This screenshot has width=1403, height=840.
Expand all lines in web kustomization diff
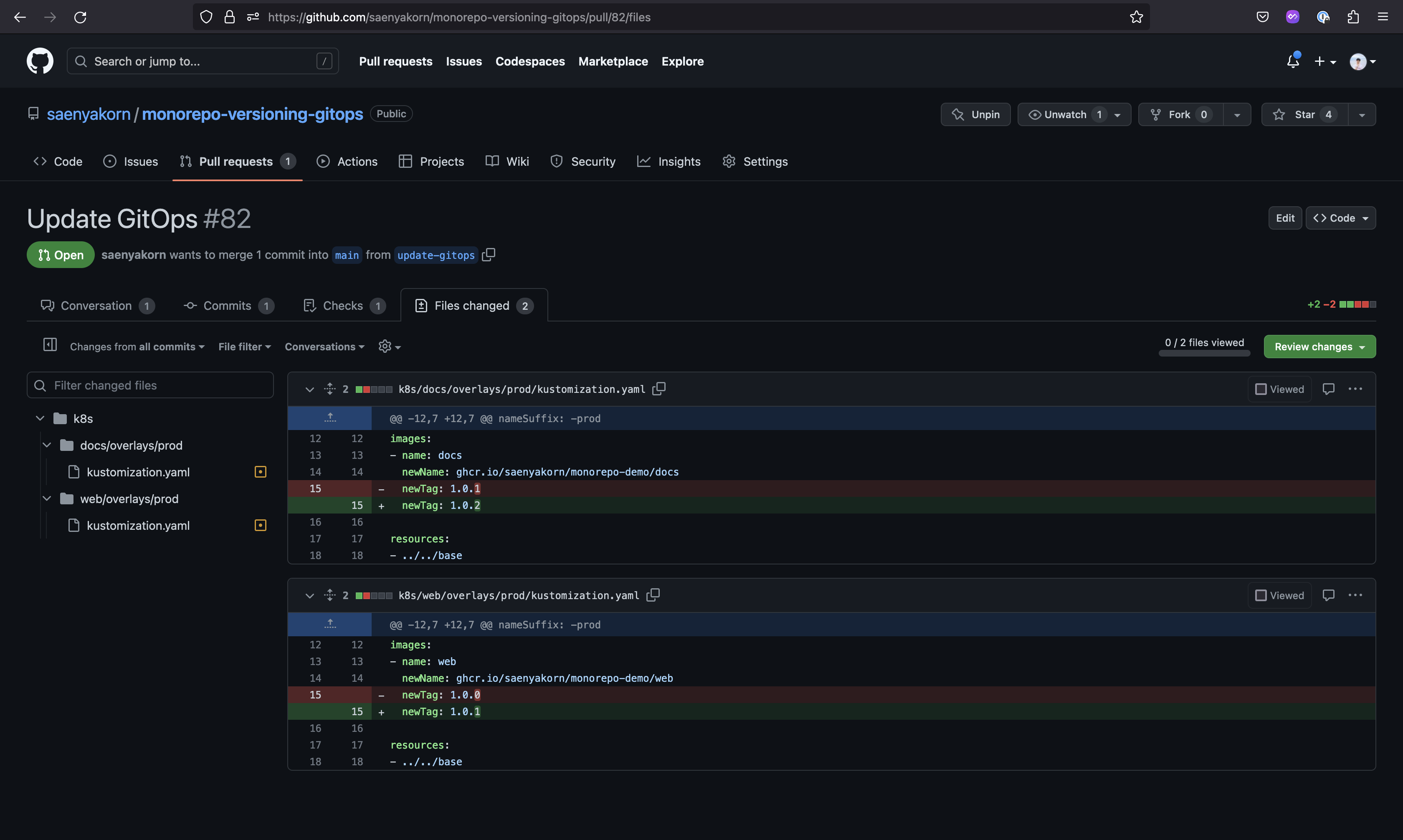330,595
